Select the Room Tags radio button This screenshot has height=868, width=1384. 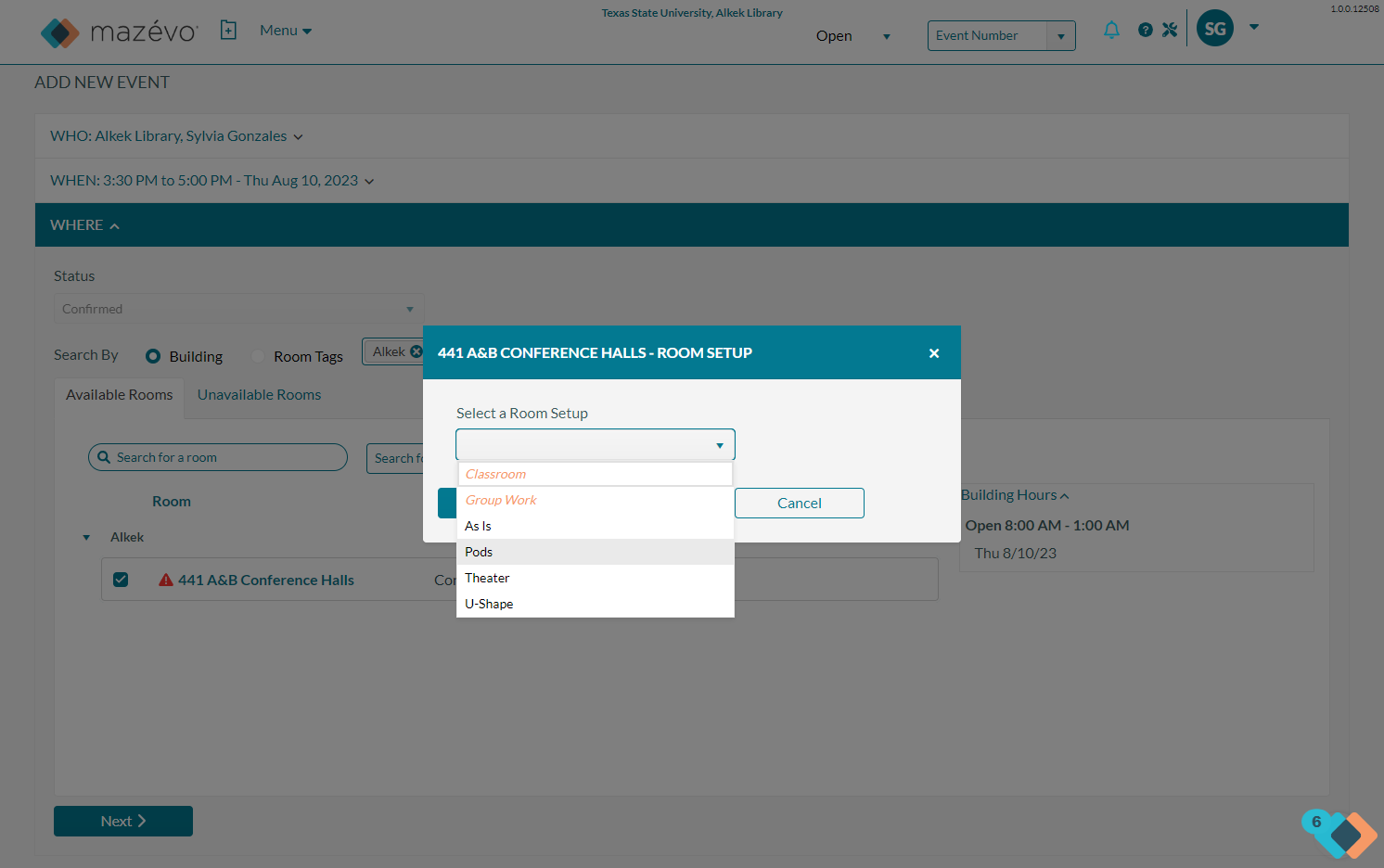click(x=258, y=356)
